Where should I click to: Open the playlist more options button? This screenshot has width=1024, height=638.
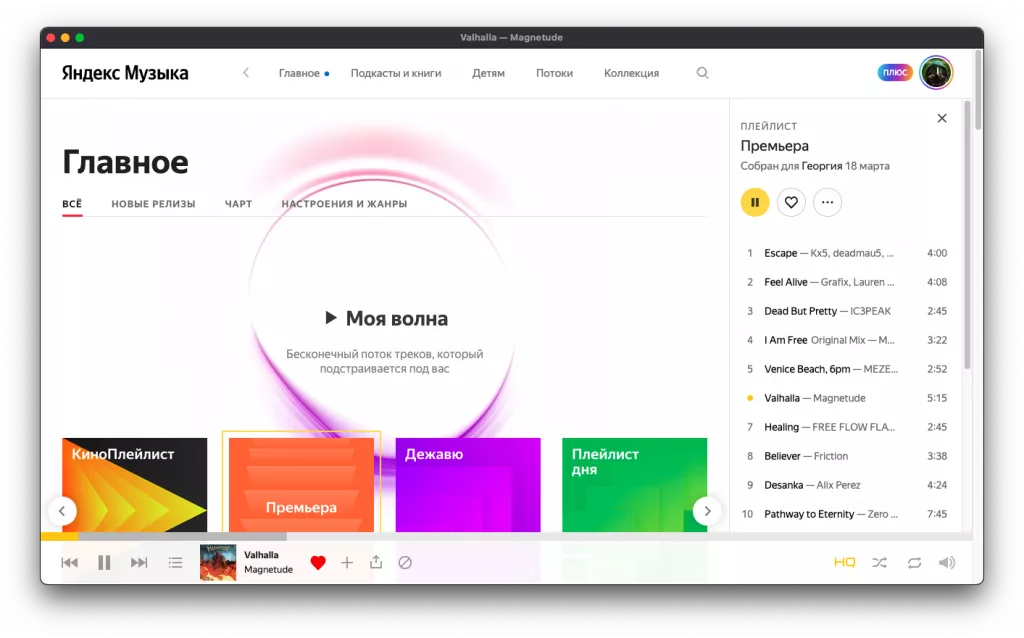coord(827,202)
